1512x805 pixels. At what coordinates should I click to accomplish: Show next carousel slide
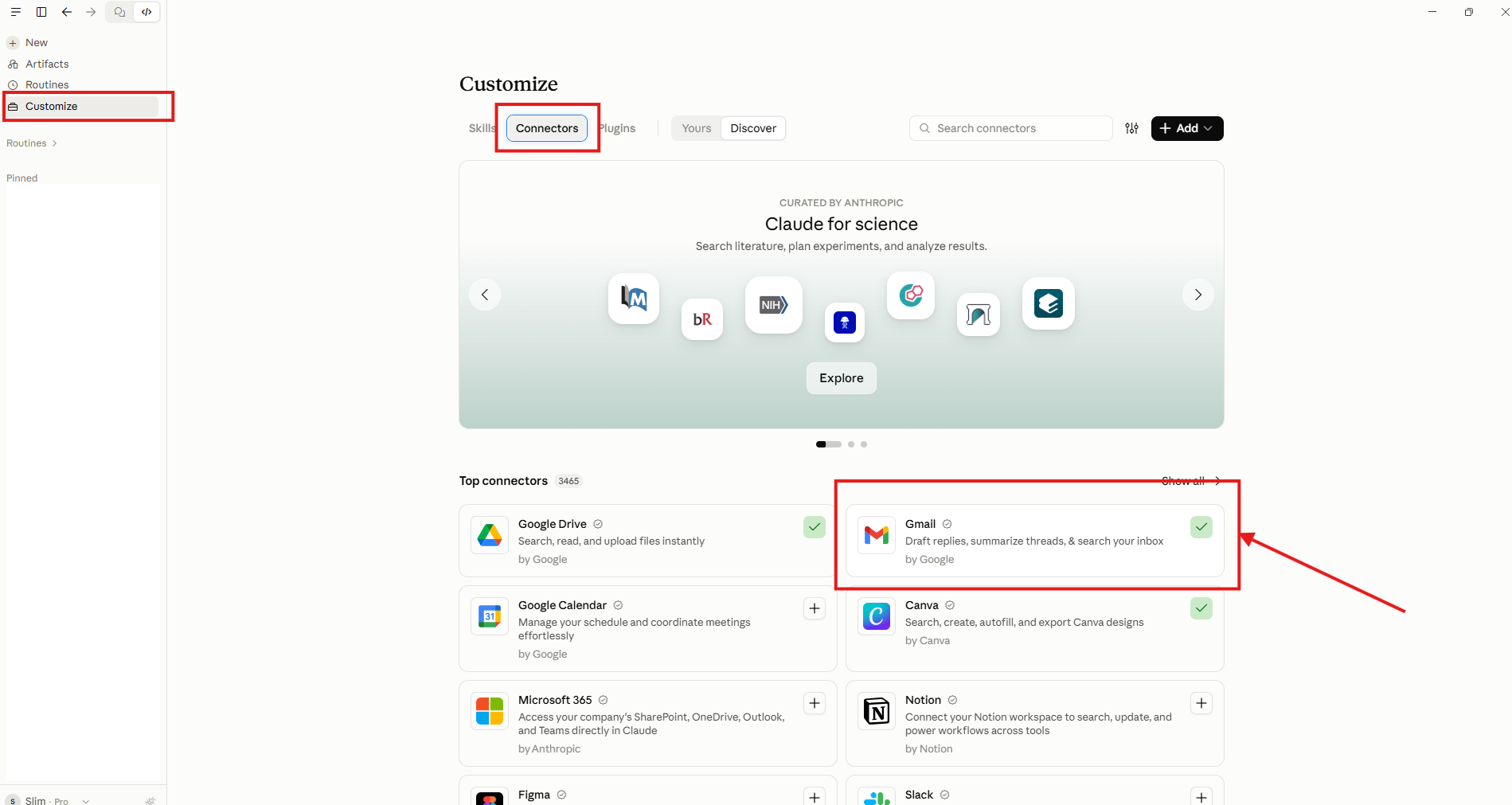coord(1198,295)
